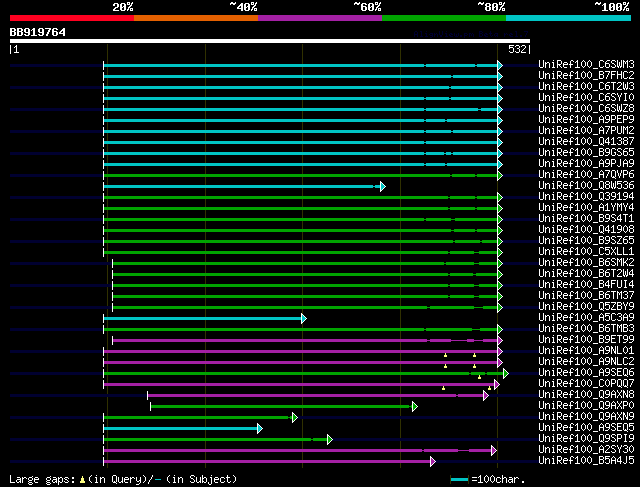Click the UniRef100_A1YMY4 text
Image resolution: width=640 pixels, height=487 pixels.
point(586,207)
